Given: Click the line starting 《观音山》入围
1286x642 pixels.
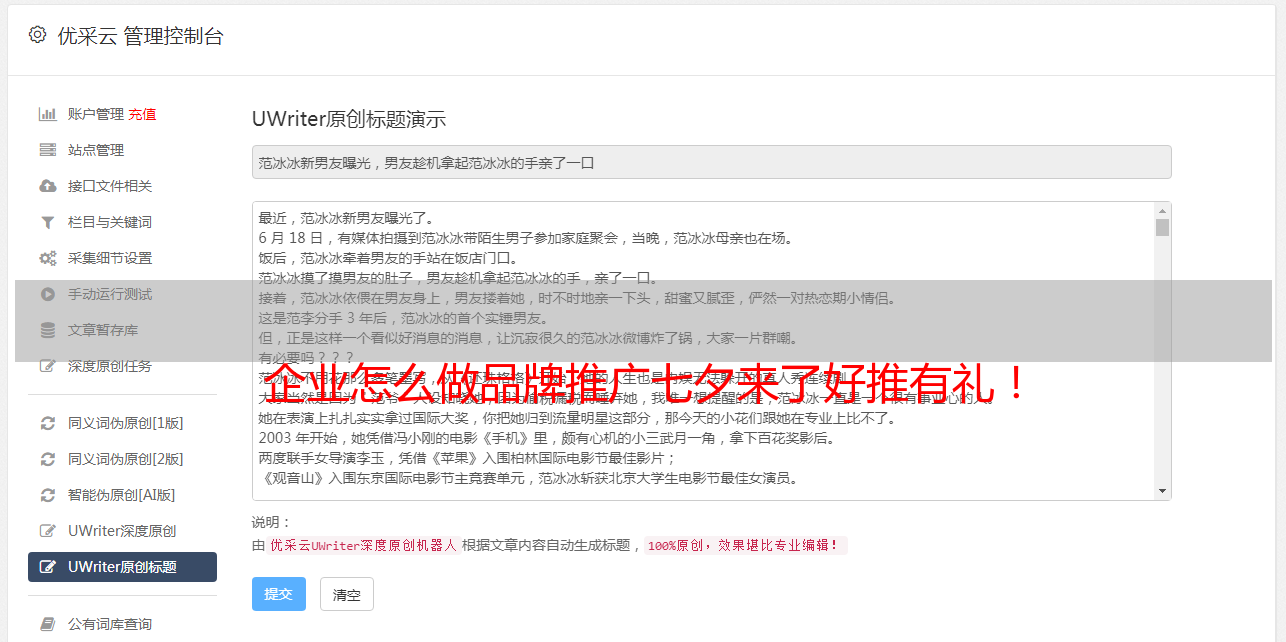Looking at the screenshot, I should (528, 478).
